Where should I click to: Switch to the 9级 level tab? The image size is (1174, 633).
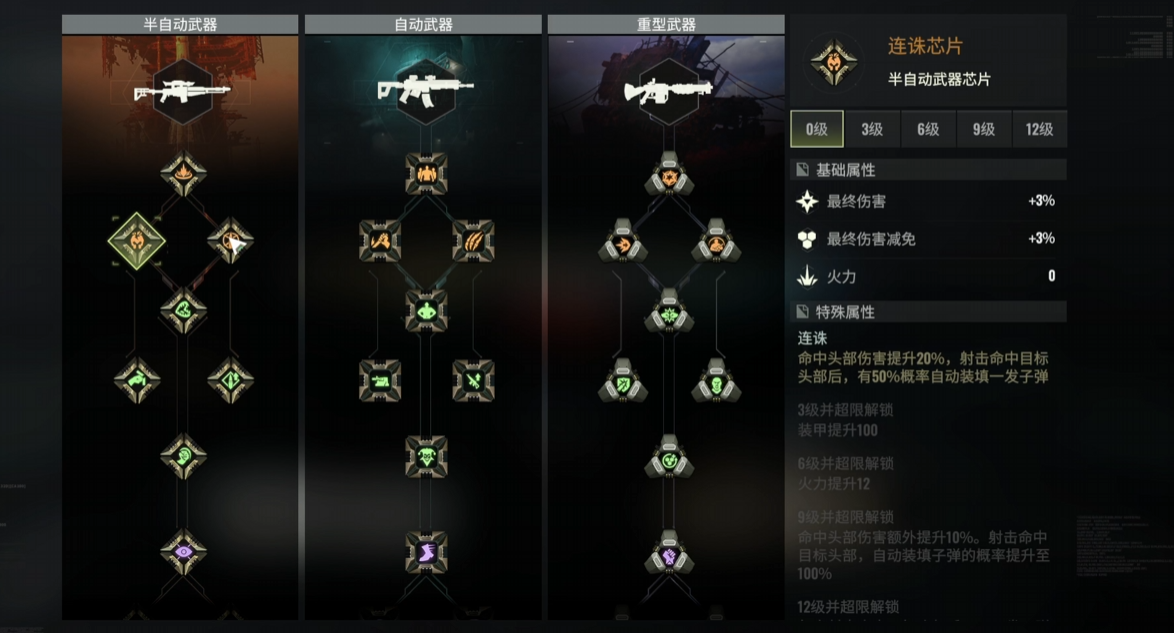(x=984, y=129)
